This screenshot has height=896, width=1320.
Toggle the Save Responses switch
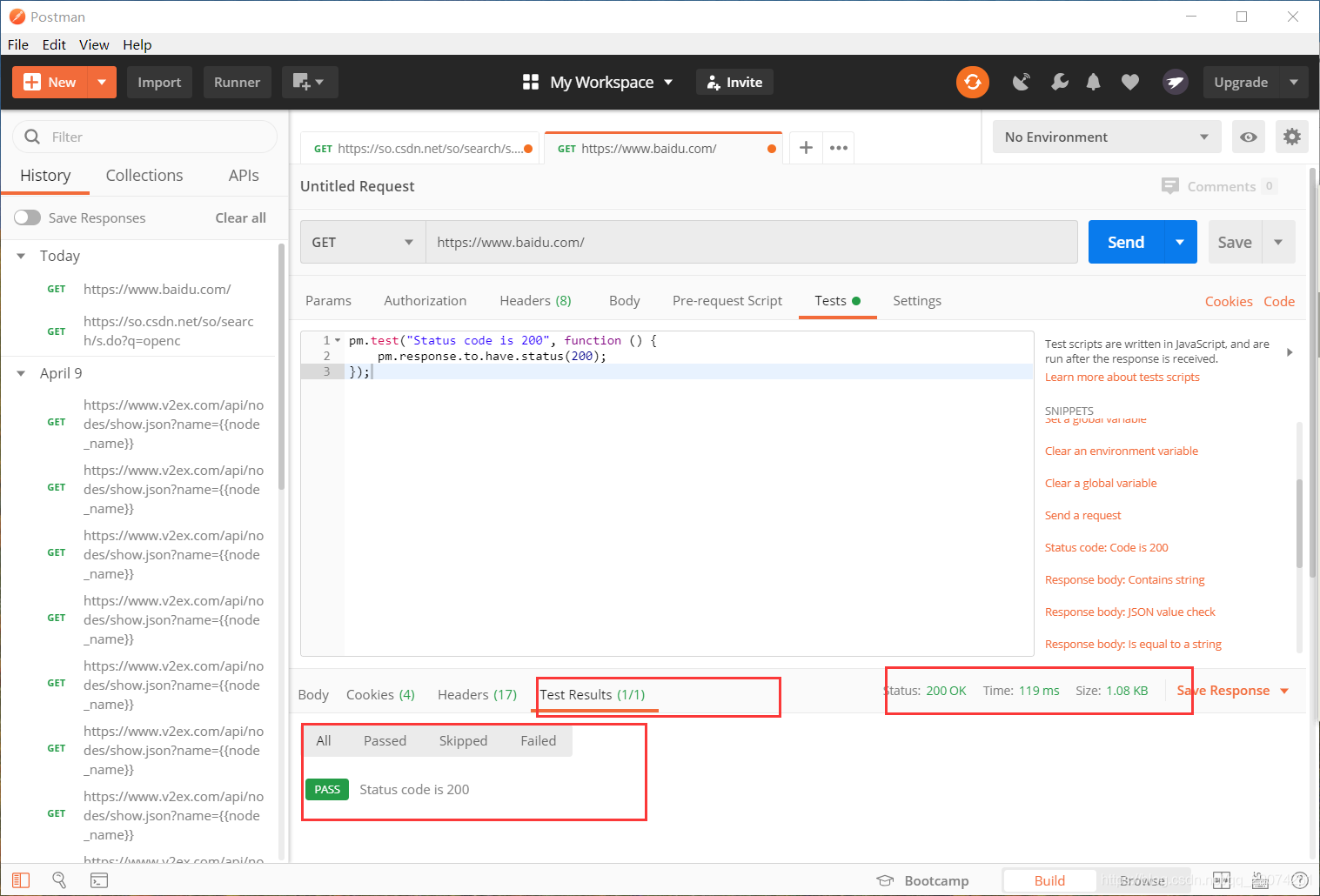tap(27, 217)
